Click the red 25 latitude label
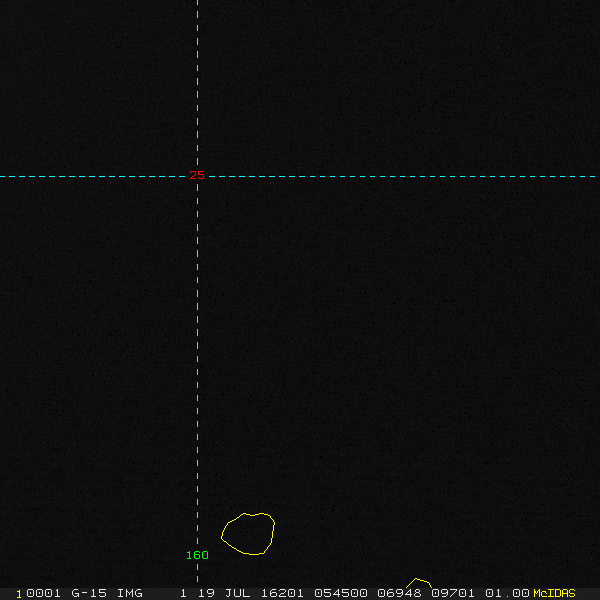Image resolution: width=600 pixels, height=600 pixels. coord(197,176)
